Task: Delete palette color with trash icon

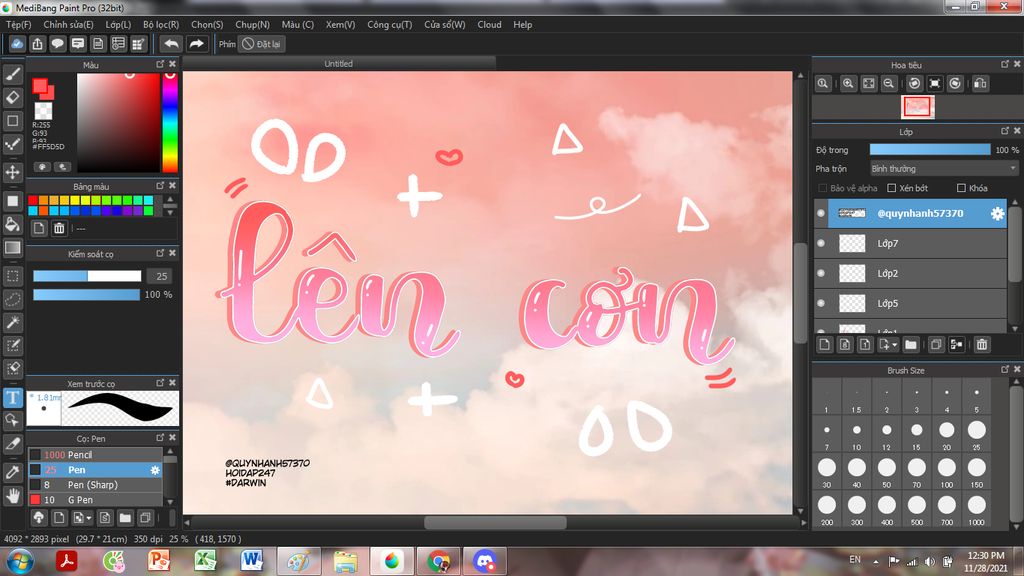Action: point(59,229)
